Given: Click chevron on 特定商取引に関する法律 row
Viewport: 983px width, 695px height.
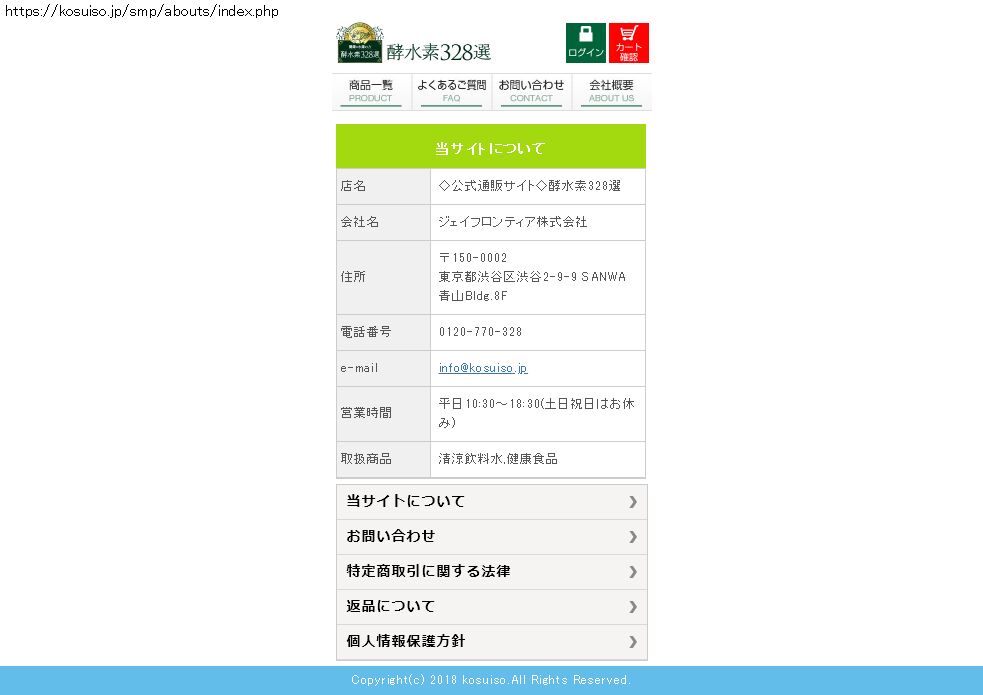Looking at the screenshot, I should point(633,572).
